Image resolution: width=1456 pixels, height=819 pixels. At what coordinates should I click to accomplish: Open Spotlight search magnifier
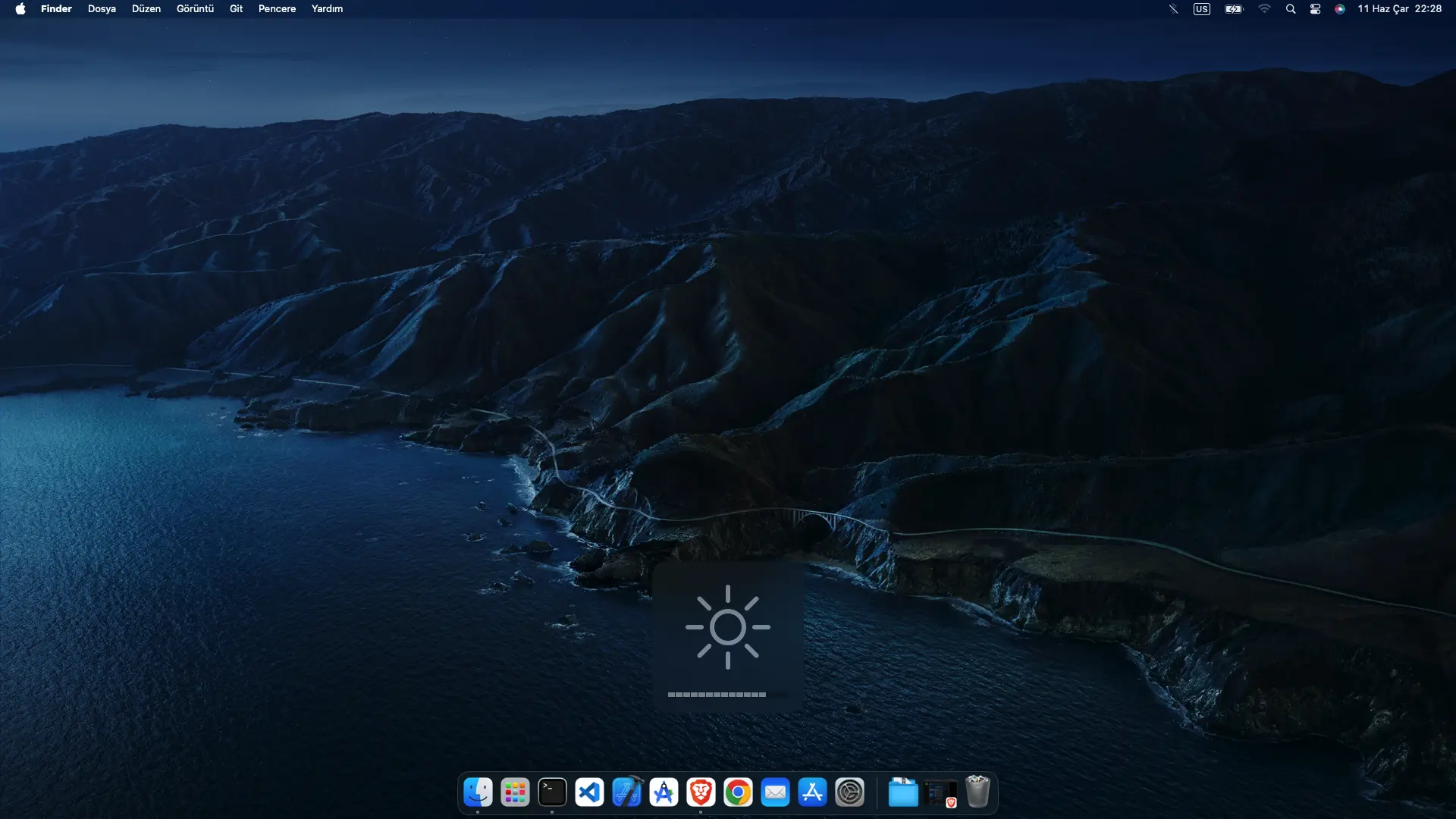[x=1290, y=9]
